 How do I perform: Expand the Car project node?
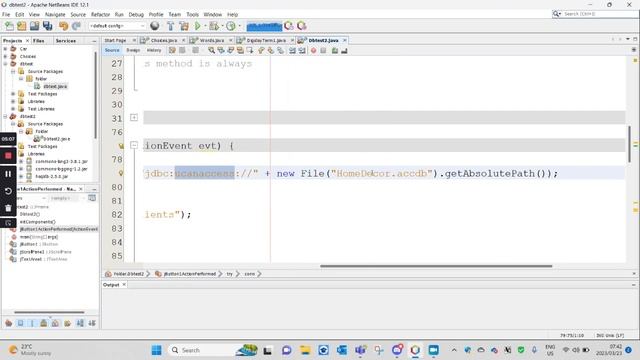5,49
